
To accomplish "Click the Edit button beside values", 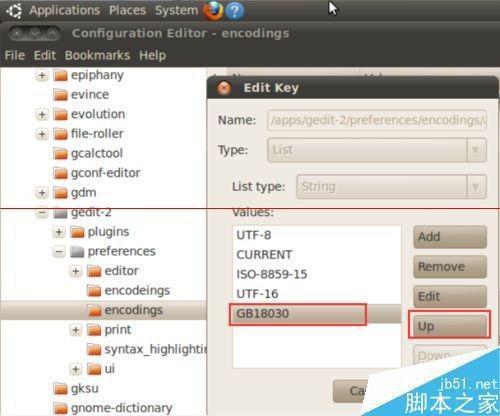I will [450, 296].
